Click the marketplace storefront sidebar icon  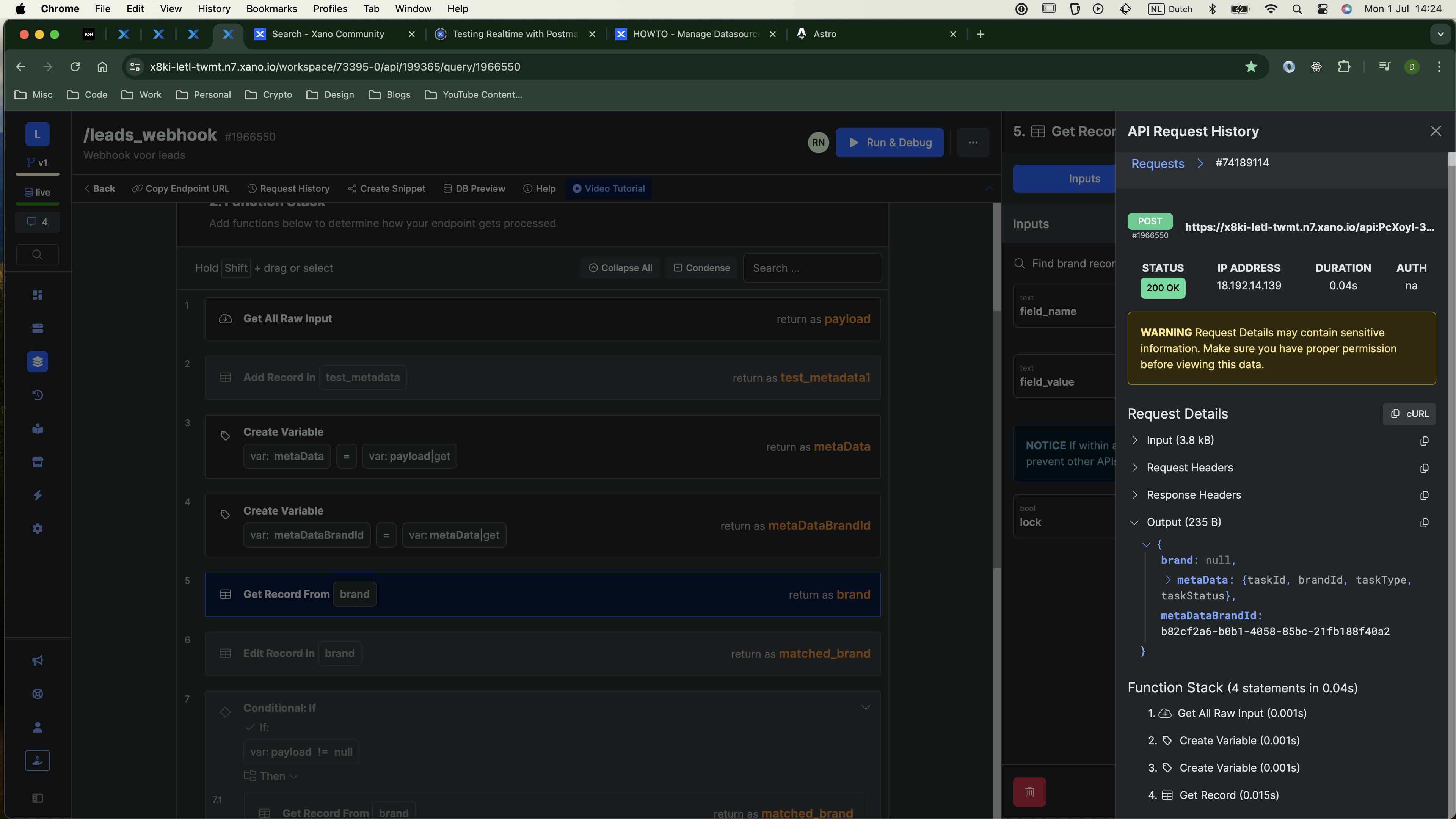[x=37, y=462]
